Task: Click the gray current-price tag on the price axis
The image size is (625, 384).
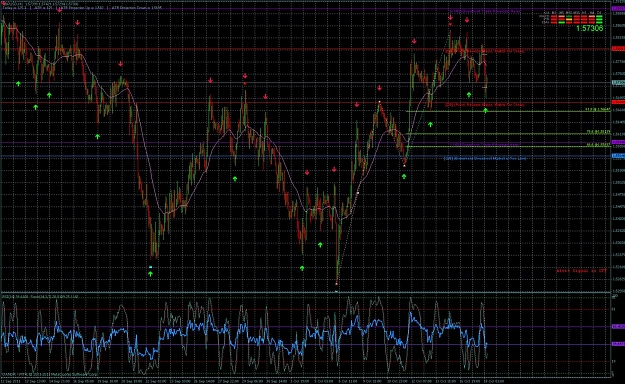Action: click(618, 83)
